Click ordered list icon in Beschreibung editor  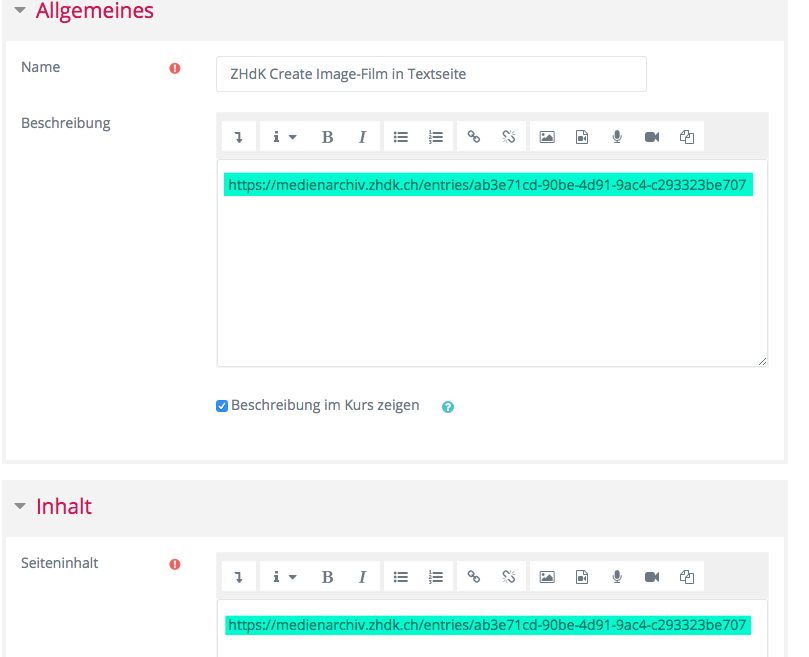point(435,137)
